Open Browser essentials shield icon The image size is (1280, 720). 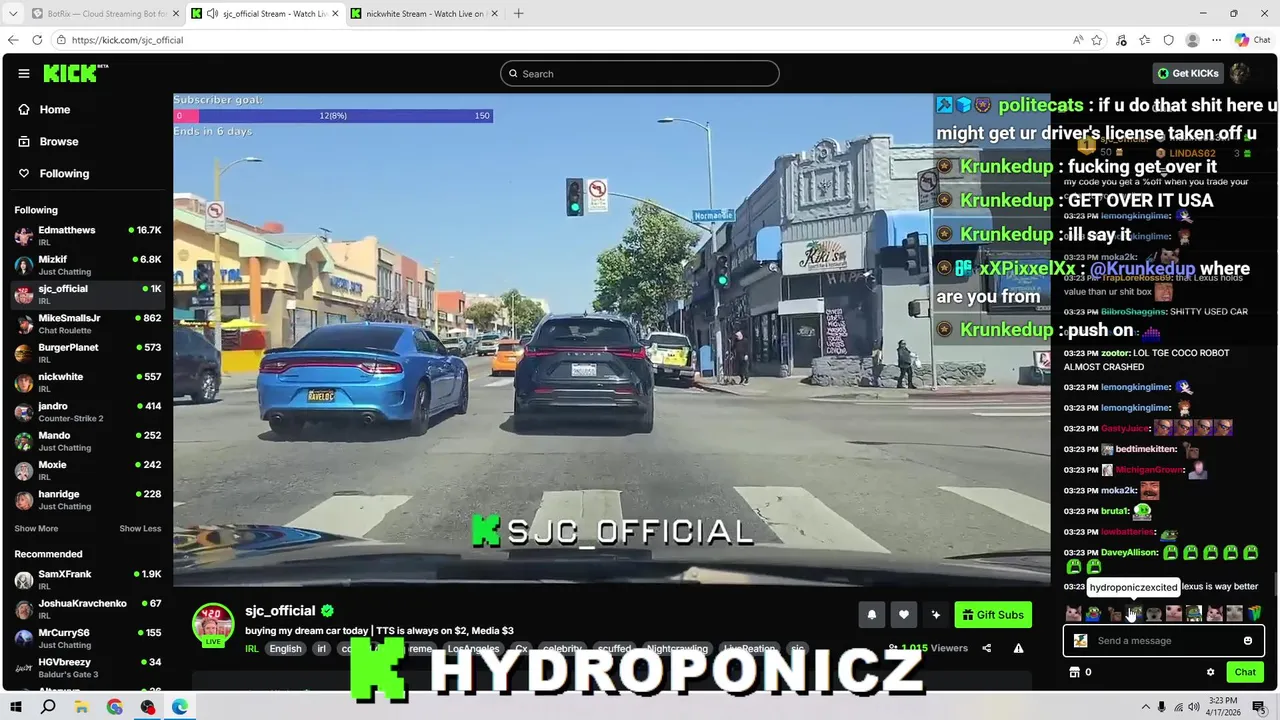pos(1169,40)
